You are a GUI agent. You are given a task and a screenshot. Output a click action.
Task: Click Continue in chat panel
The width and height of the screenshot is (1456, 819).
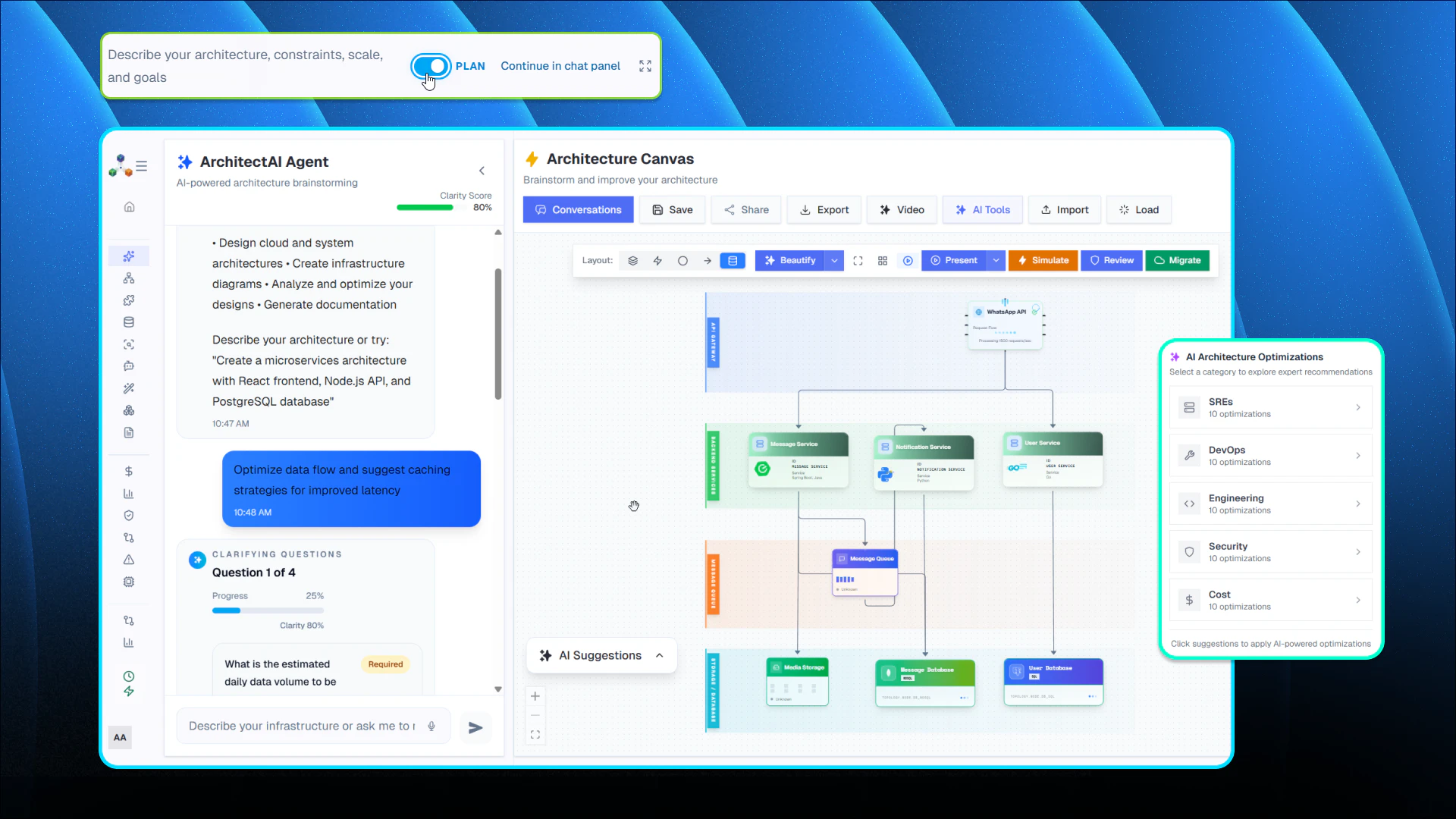coord(560,66)
